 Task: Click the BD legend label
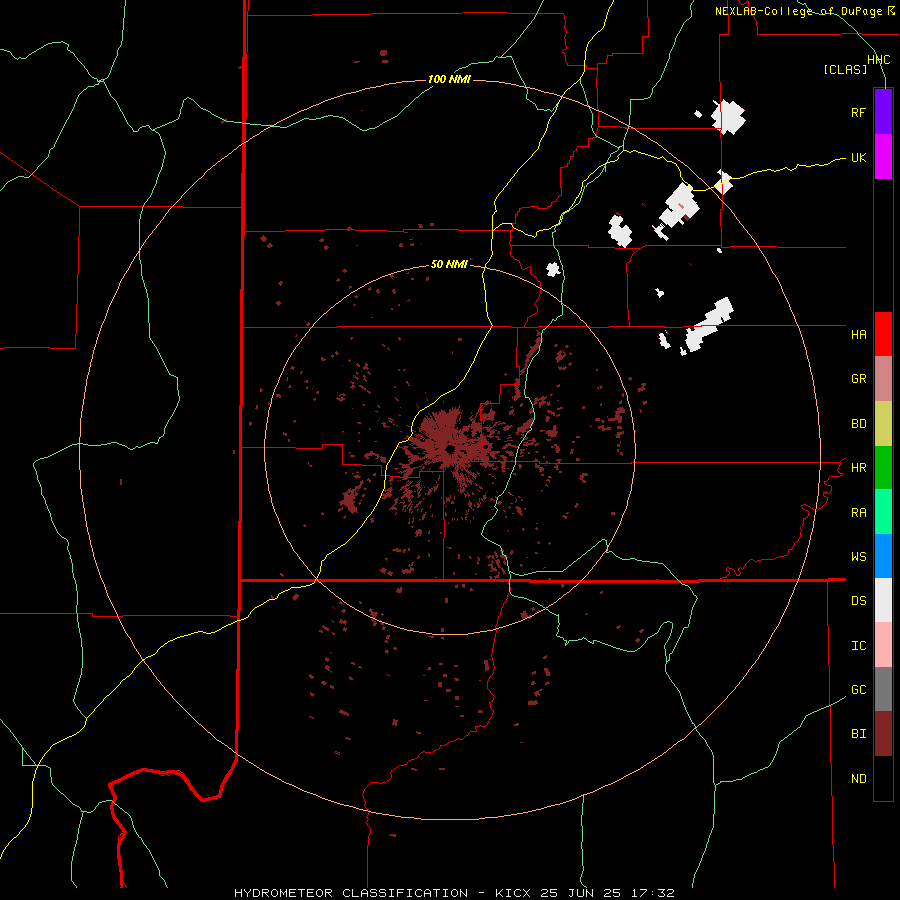(858, 424)
